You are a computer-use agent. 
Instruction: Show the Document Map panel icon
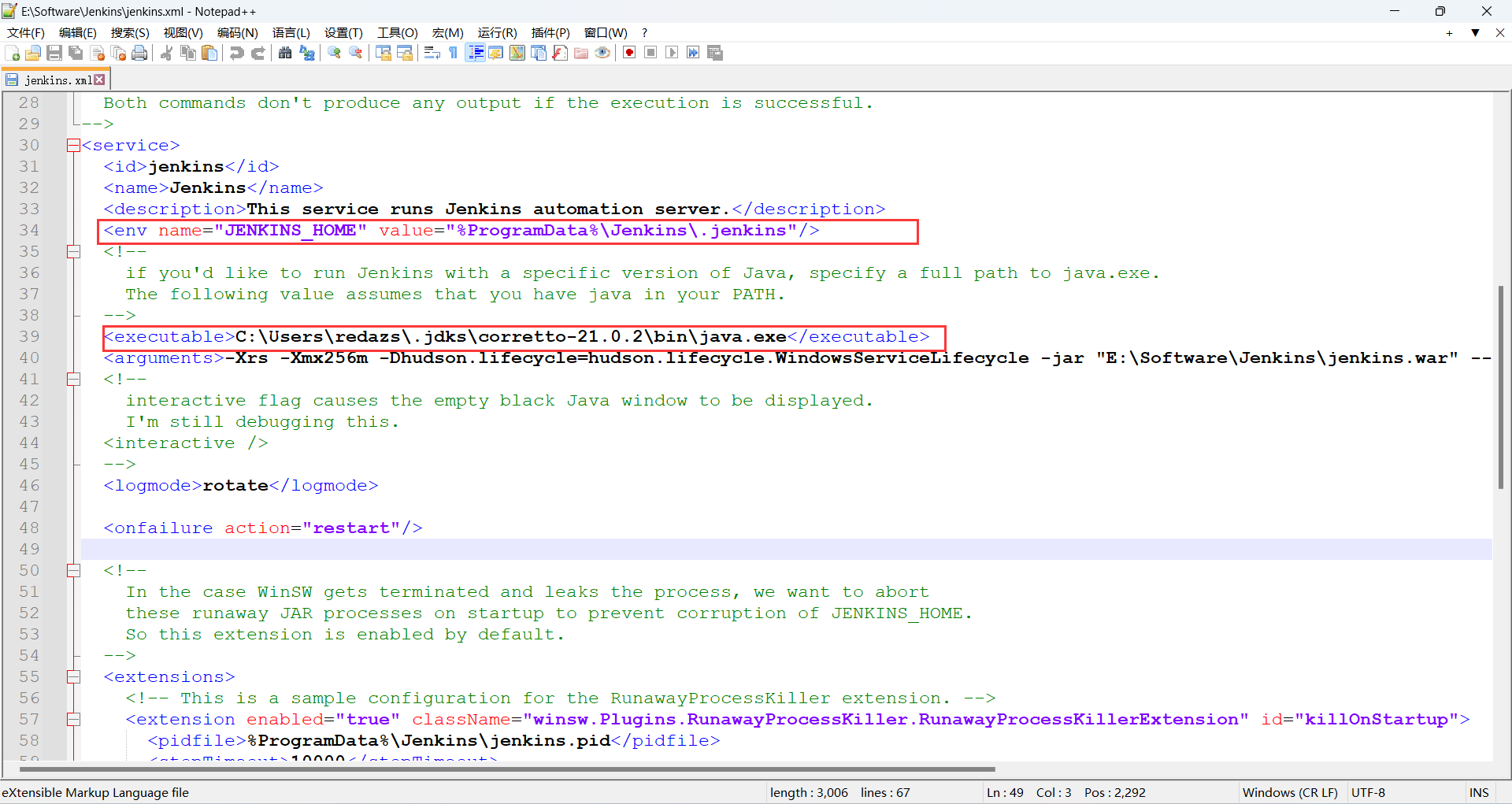[x=517, y=53]
